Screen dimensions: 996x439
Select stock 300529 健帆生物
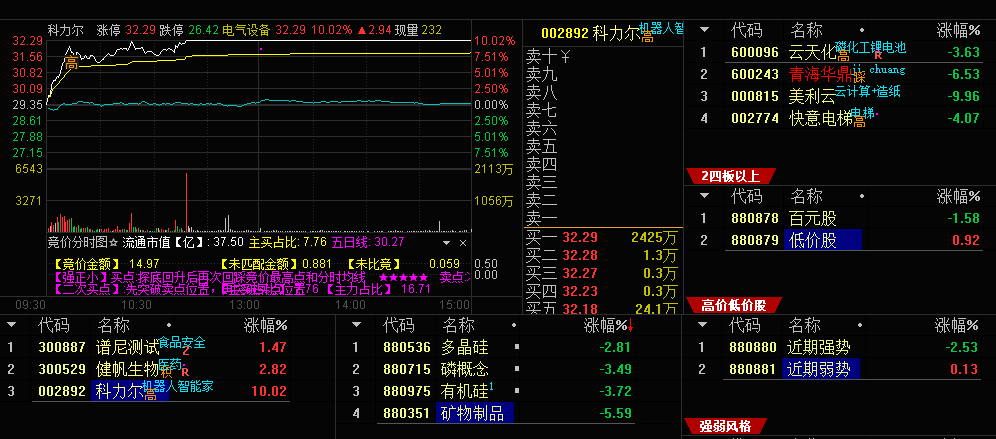147,369
